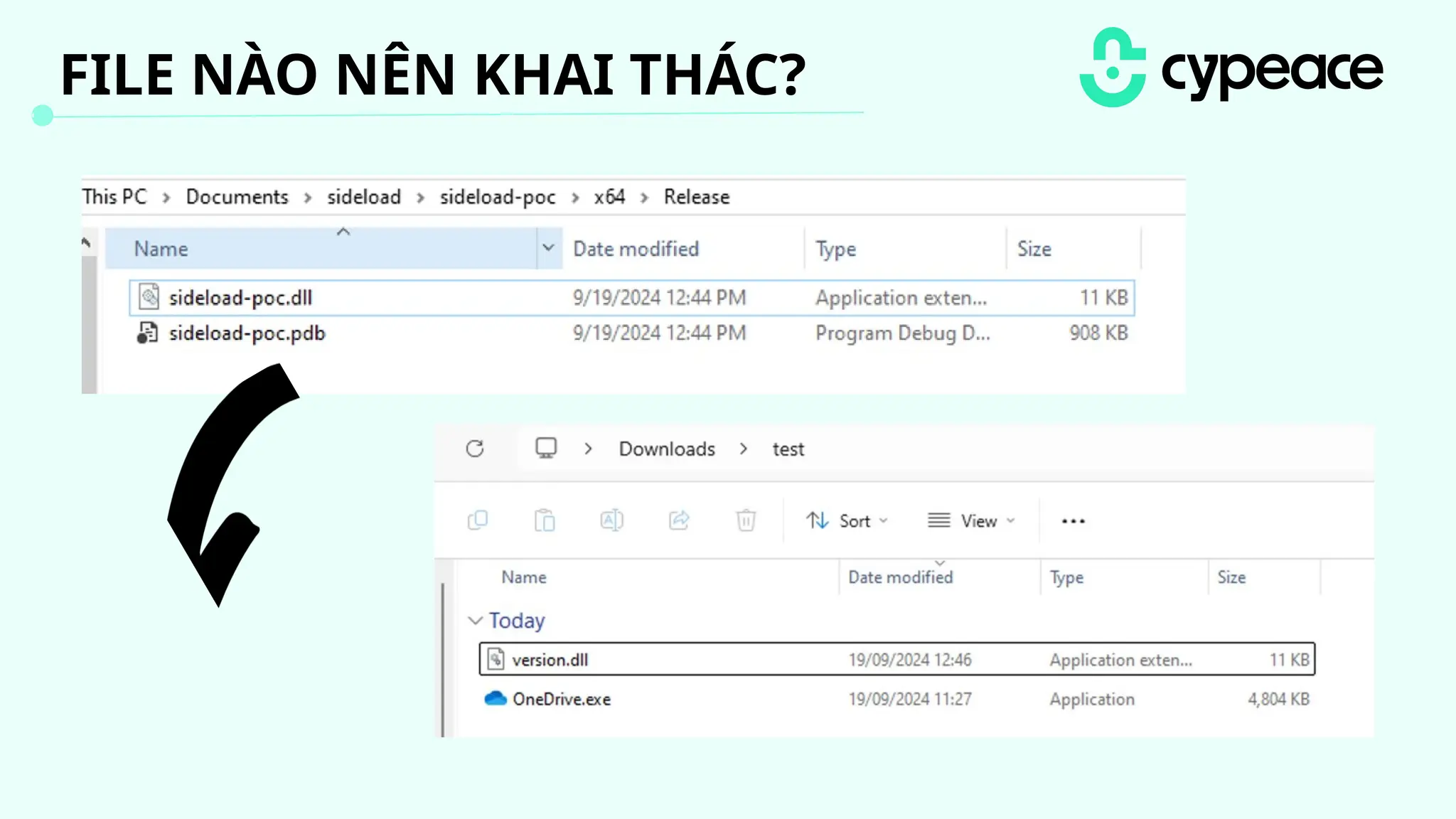Expand chevron before Downloads breadcrumb
1456x819 pixels.
click(x=588, y=449)
